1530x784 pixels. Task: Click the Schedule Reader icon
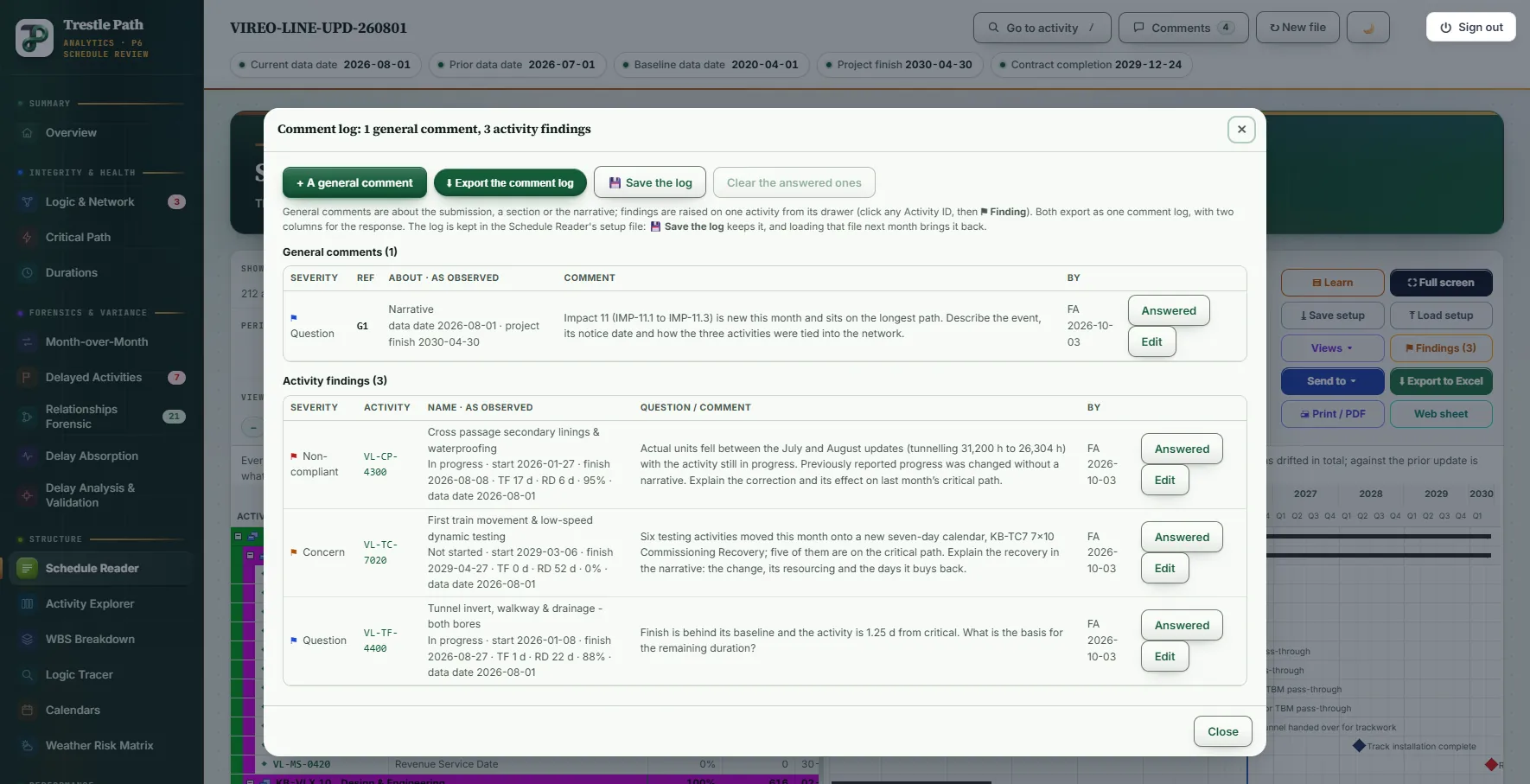coord(27,569)
